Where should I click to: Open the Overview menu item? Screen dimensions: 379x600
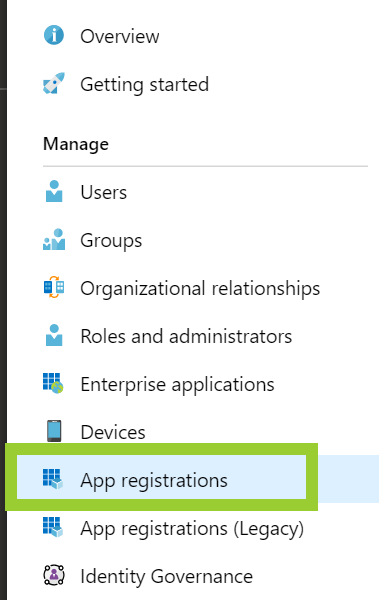tap(119, 36)
